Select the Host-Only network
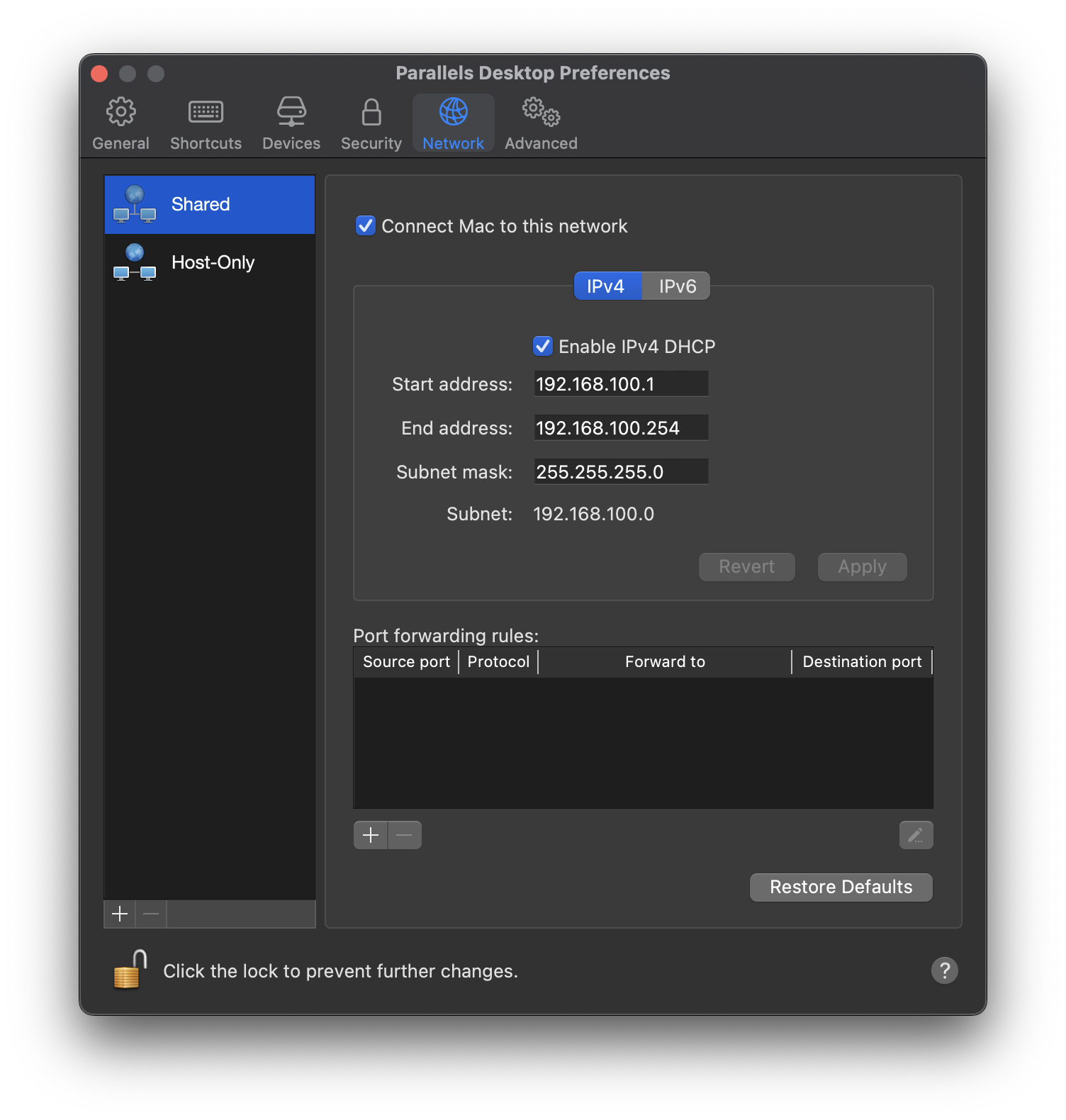 click(210, 262)
